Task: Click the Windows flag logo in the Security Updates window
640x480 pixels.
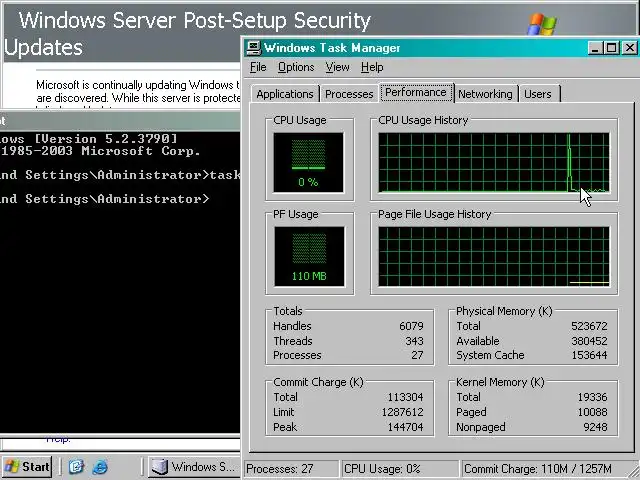Action: 542,24
